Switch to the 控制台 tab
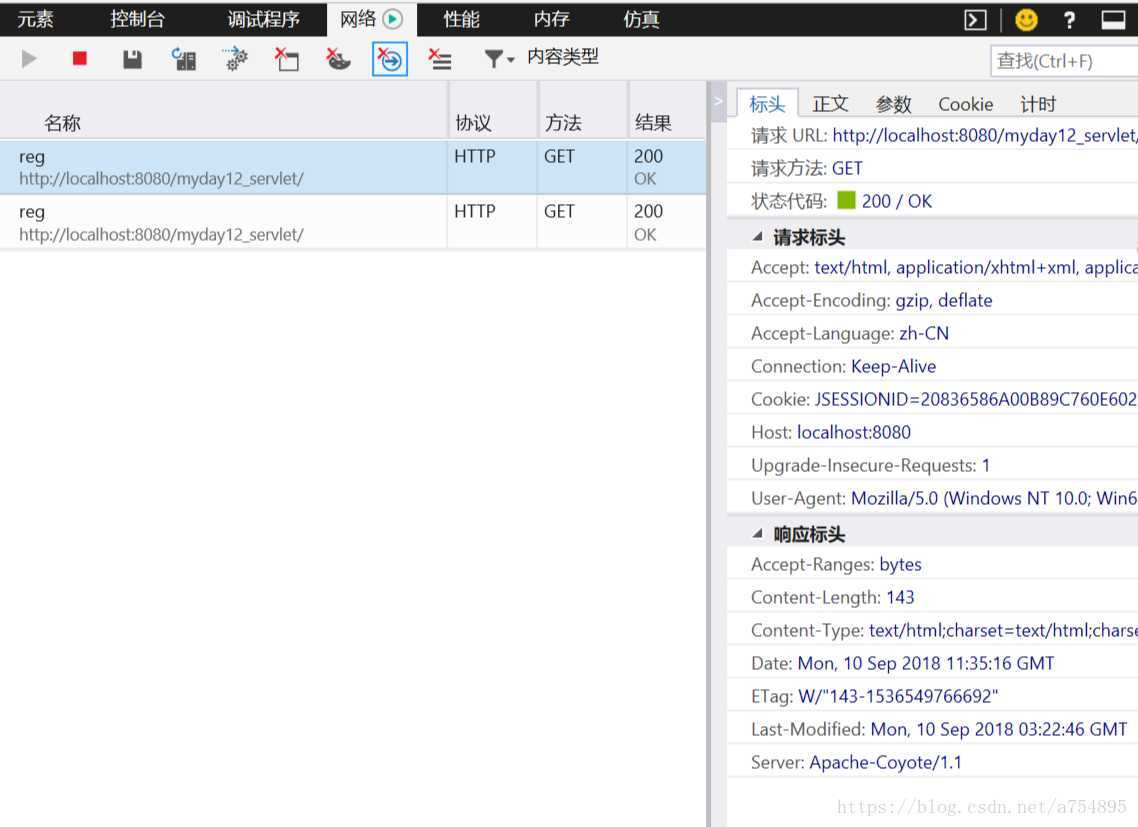Screen dimensions: 1138x827 tap(137, 19)
